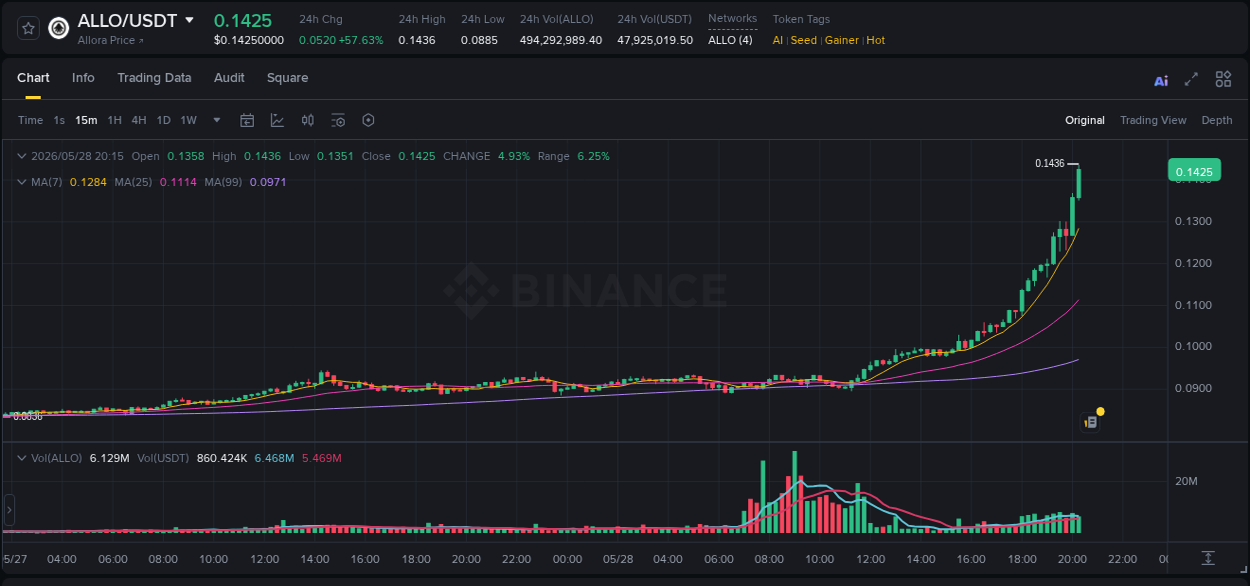The image size is (1250, 586).
Task: Open the indicator templates settings icon
Action: (338, 120)
